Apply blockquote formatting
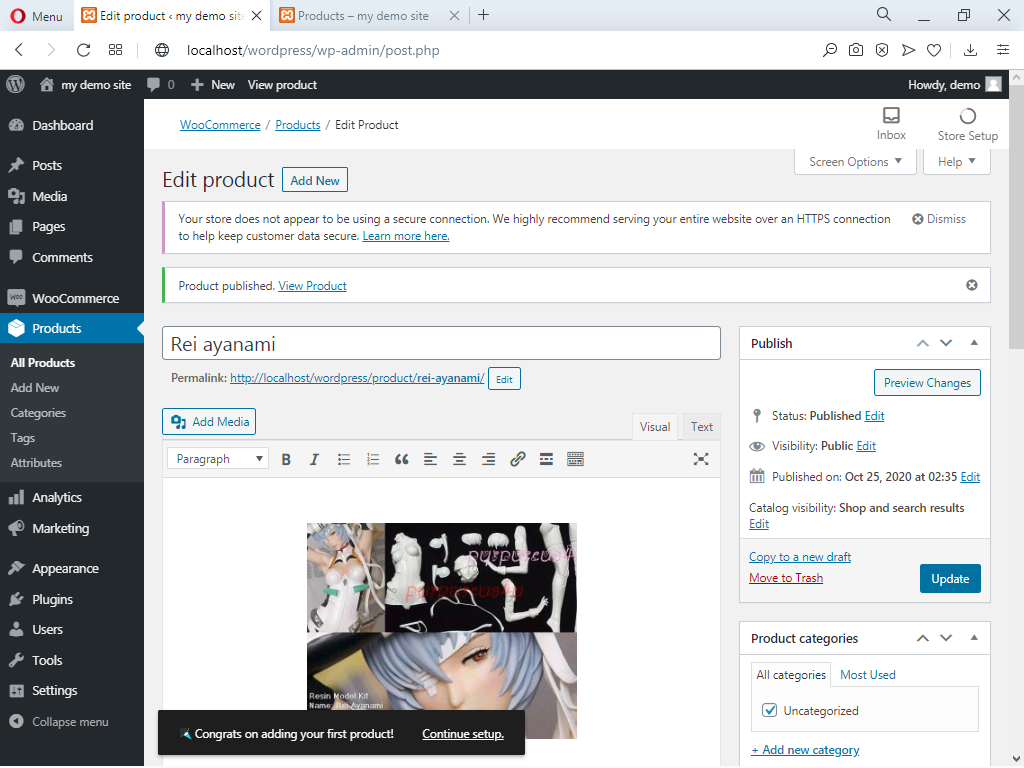This screenshot has width=1024, height=768. (x=402, y=460)
